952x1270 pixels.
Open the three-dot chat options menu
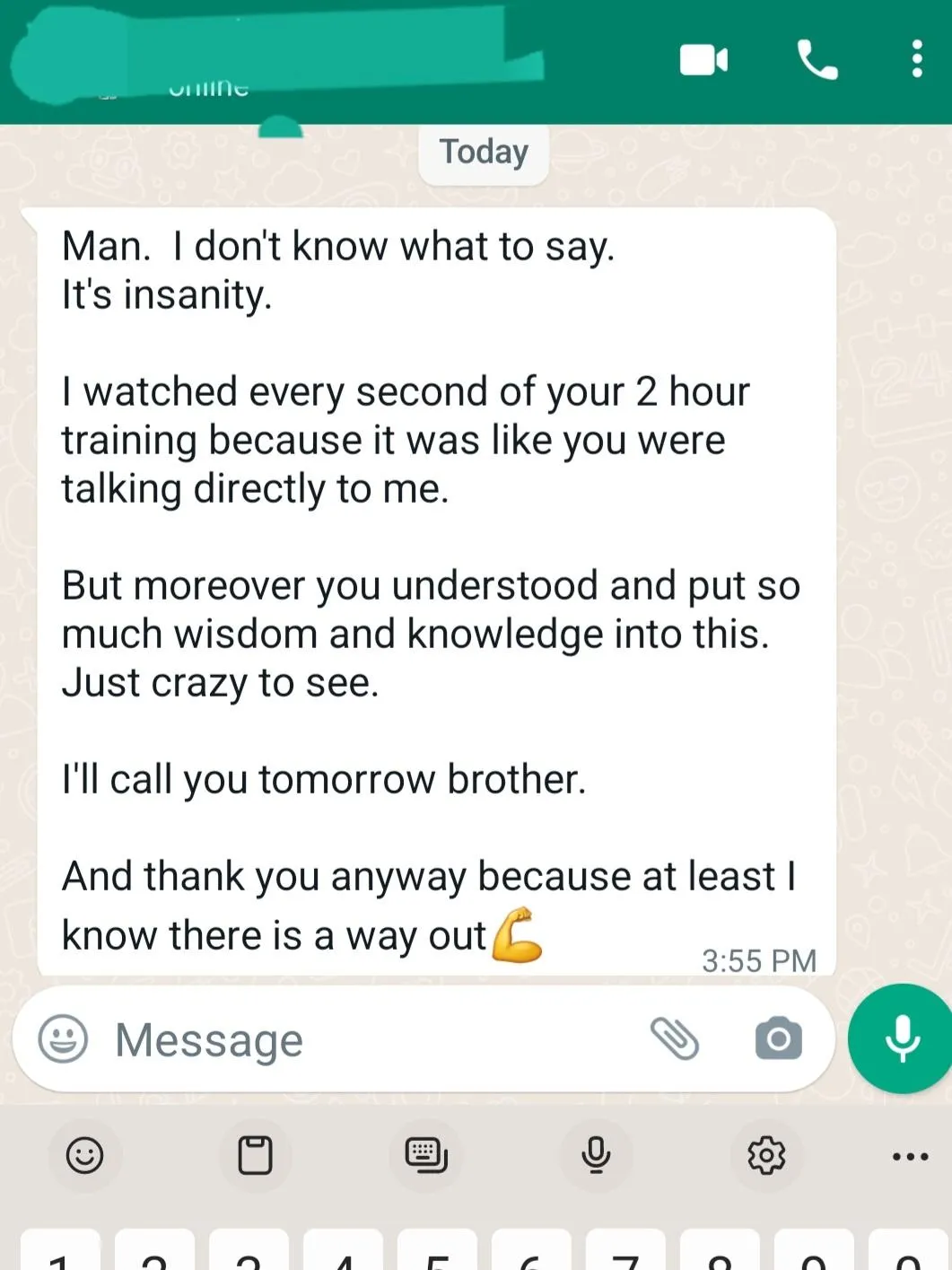coord(916,59)
